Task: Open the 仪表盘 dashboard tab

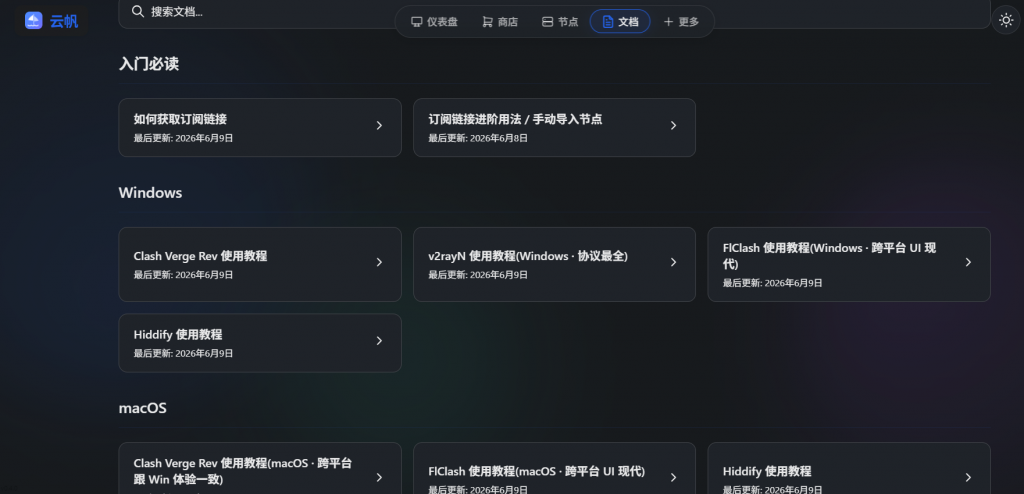Action: (434, 22)
